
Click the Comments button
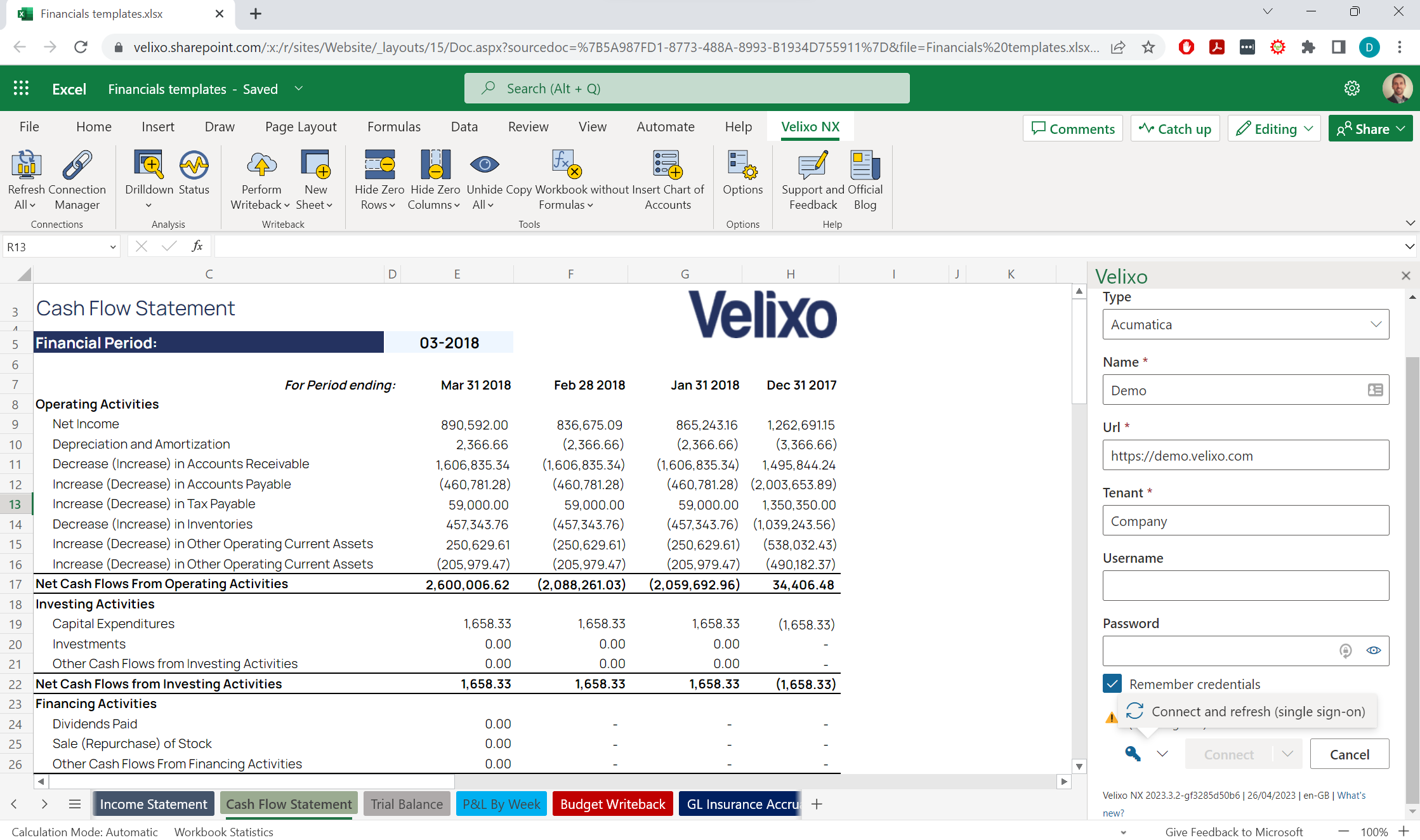[1072, 129]
